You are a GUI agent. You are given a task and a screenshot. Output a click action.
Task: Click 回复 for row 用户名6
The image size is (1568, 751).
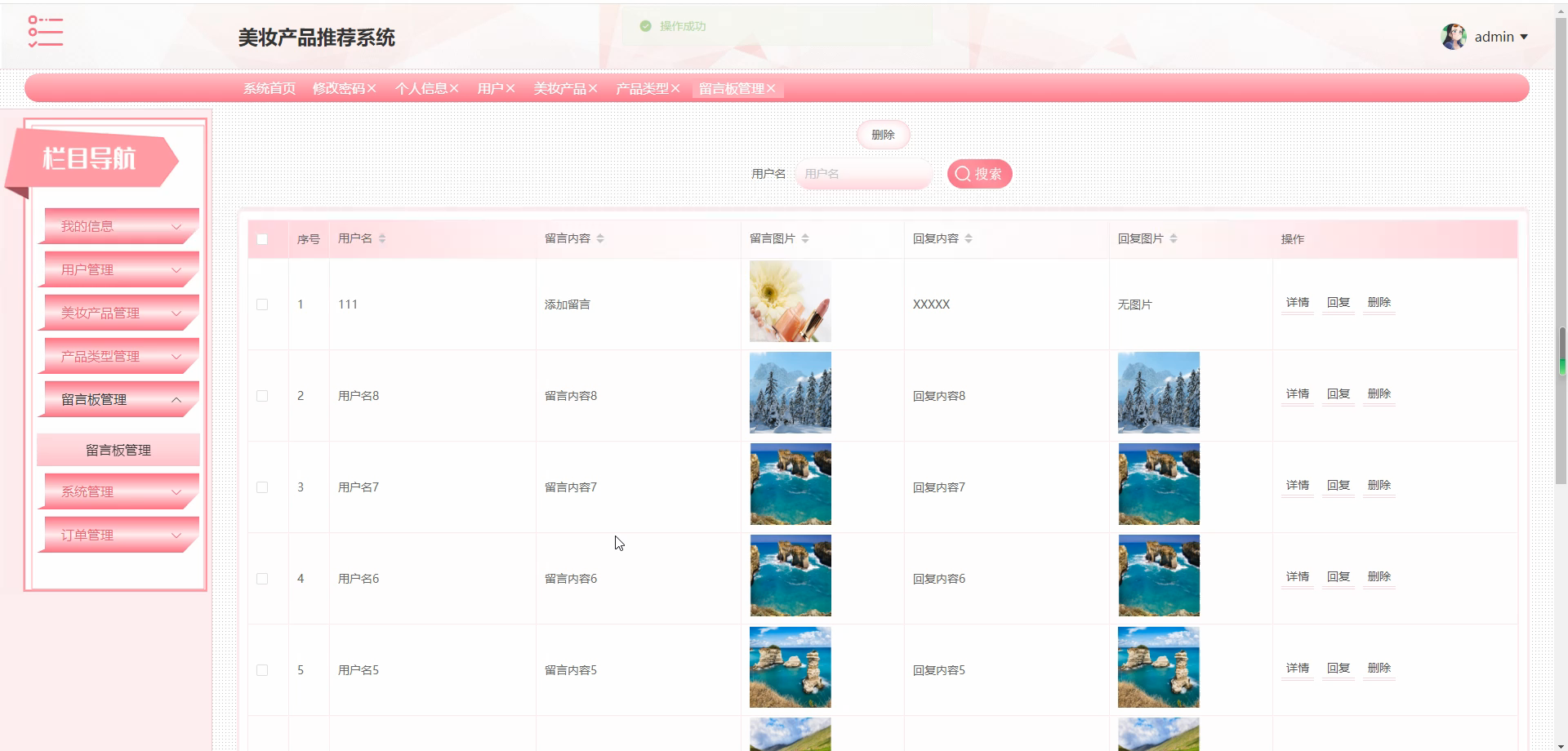[x=1339, y=577]
